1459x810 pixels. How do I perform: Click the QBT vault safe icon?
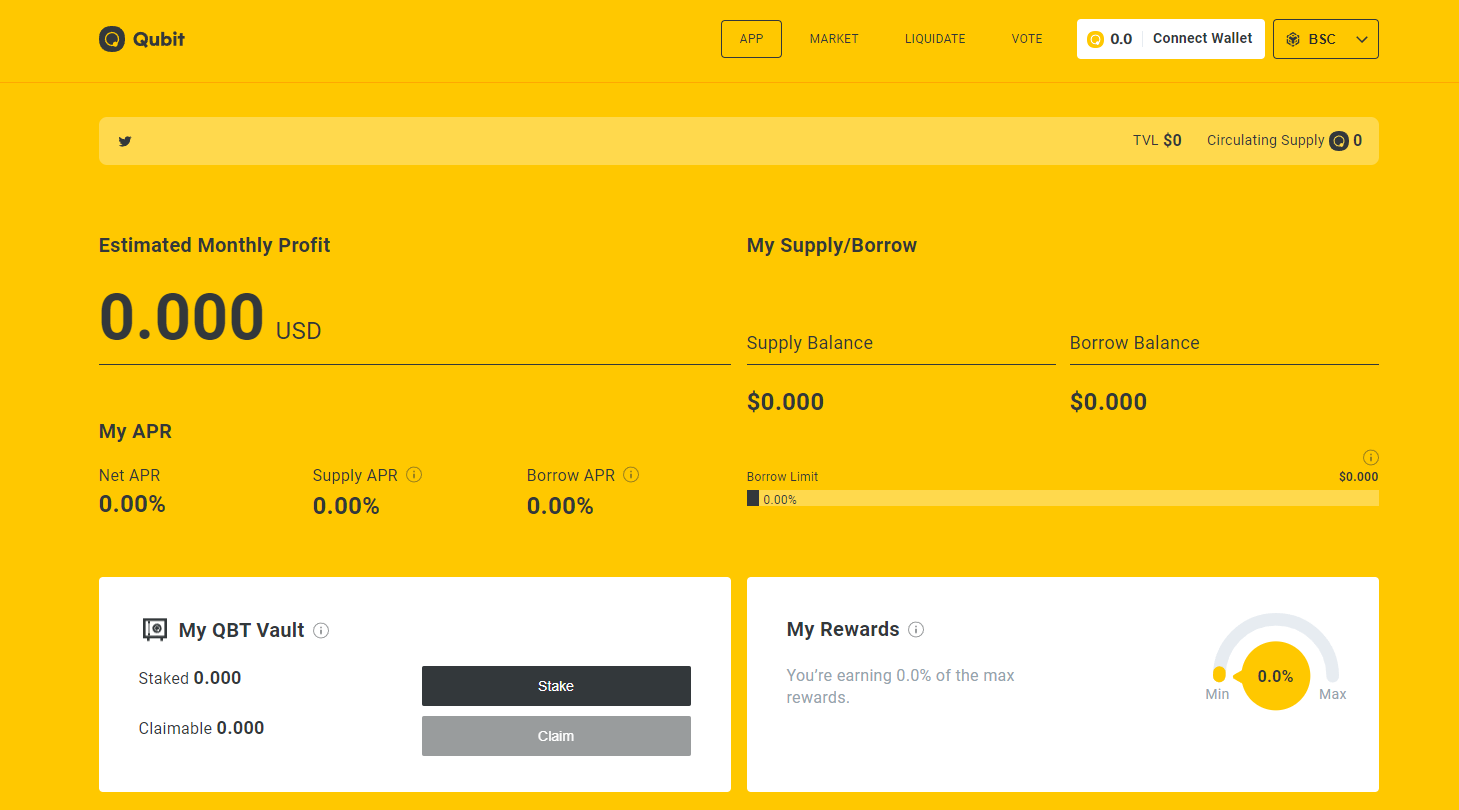pyautogui.click(x=155, y=629)
